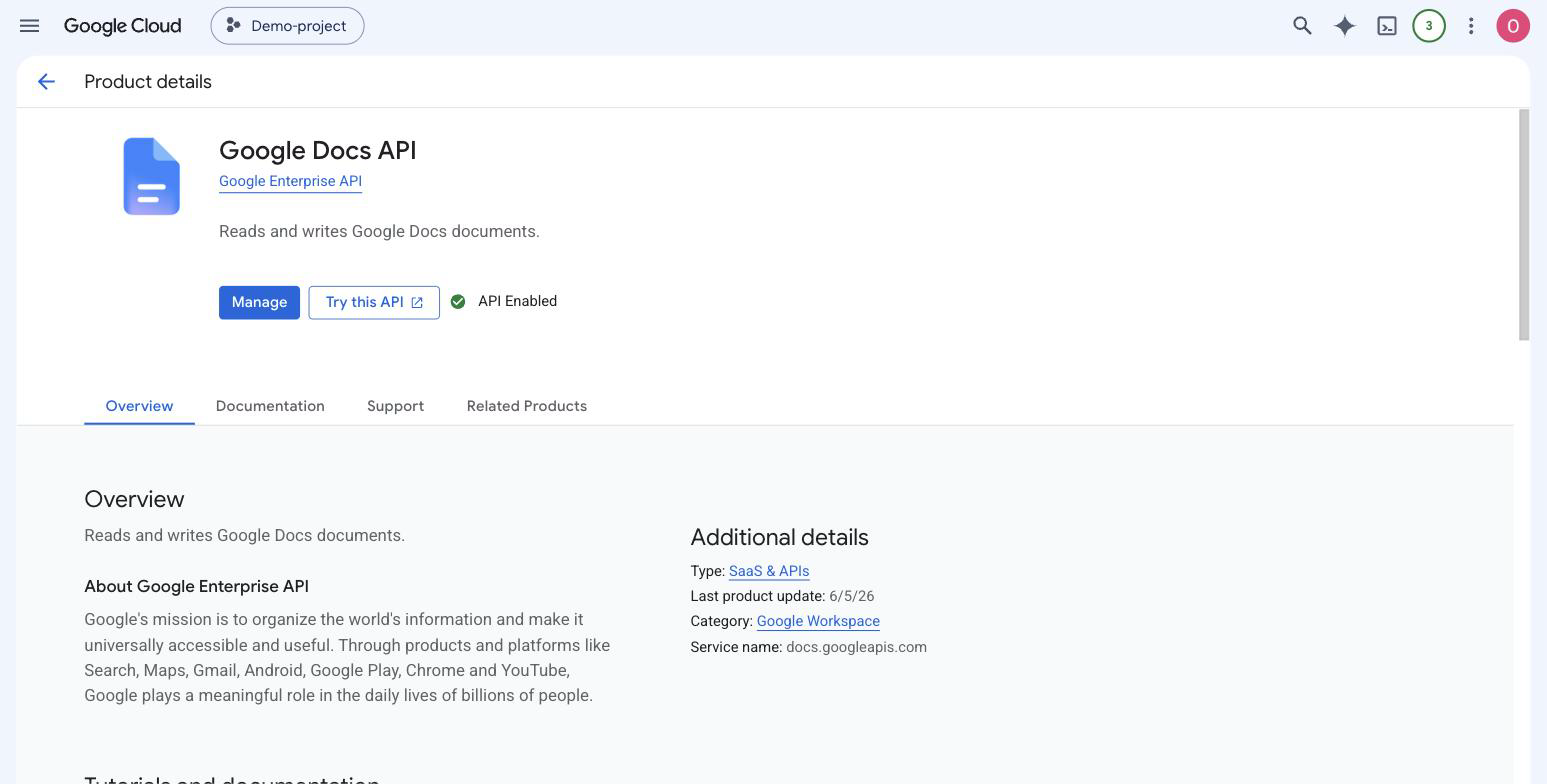1547x784 pixels.
Task: Follow the SaaS & APIs type link
Action: [x=769, y=571]
